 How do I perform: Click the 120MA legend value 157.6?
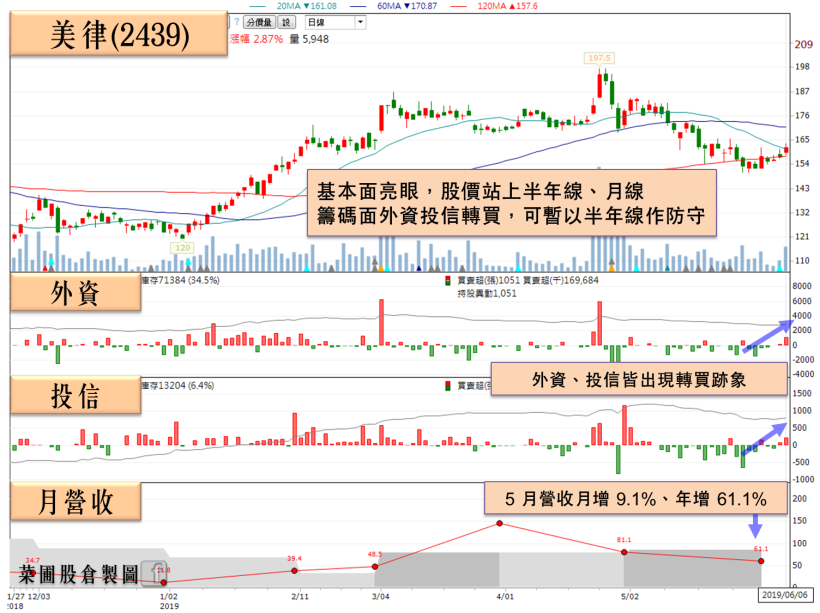(526, 6)
